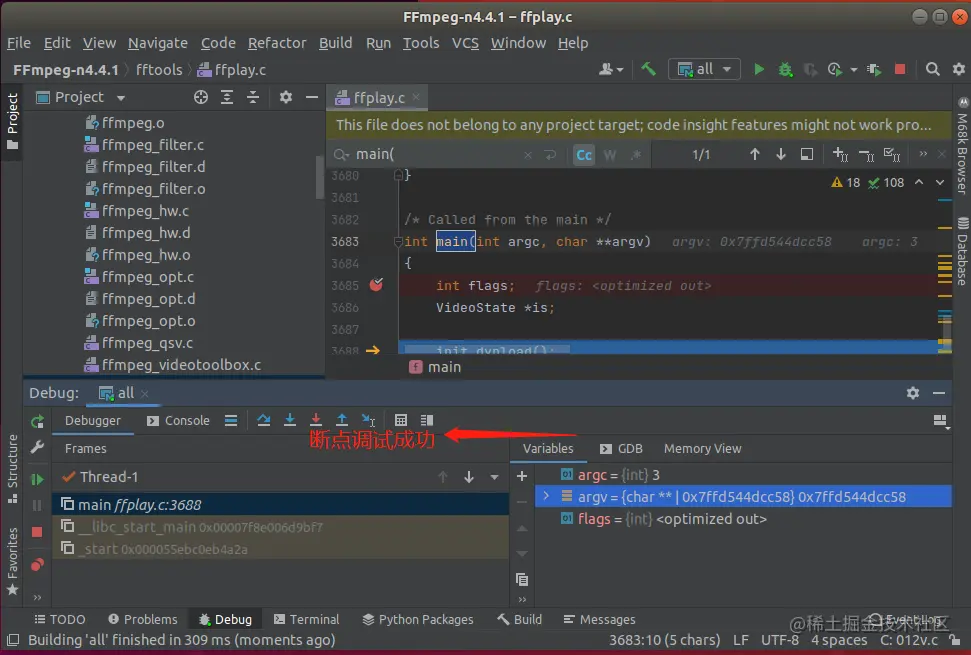Open Build tool window at bottom
Image resolution: width=971 pixels, height=655 pixels.
point(520,619)
